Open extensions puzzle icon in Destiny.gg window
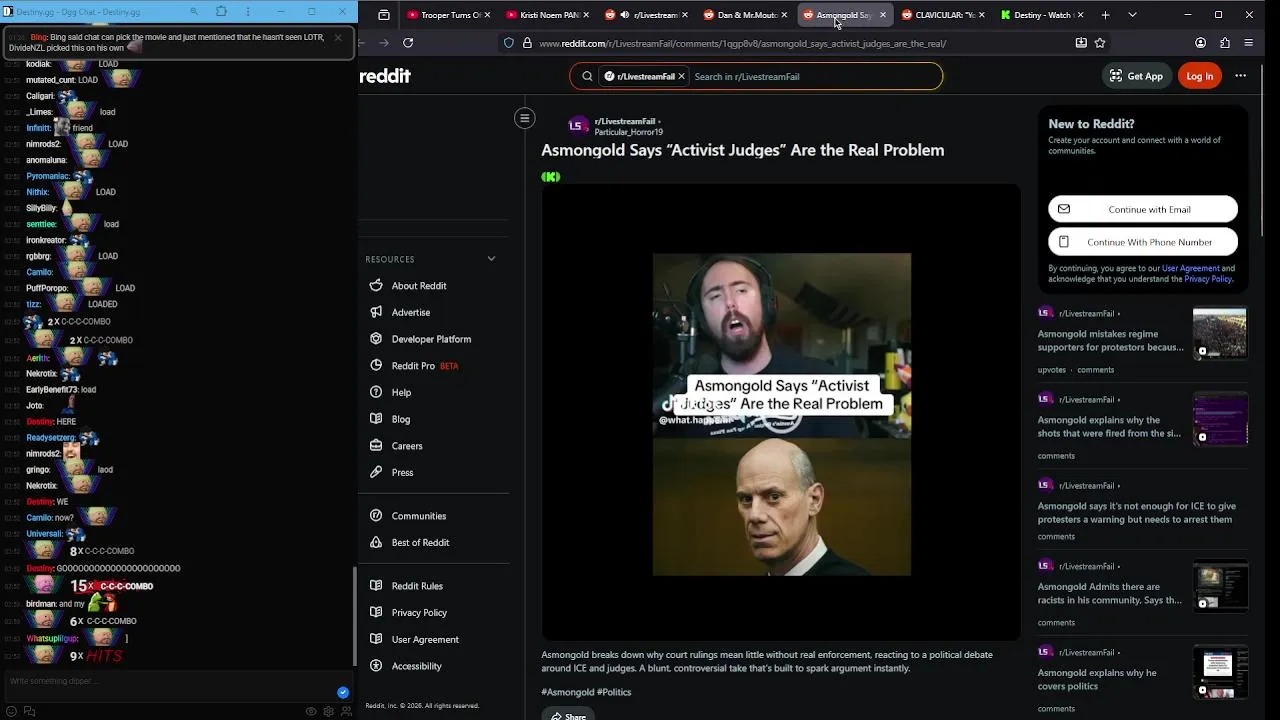The width and height of the screenshot is (1280, 720). coord(221,12)
